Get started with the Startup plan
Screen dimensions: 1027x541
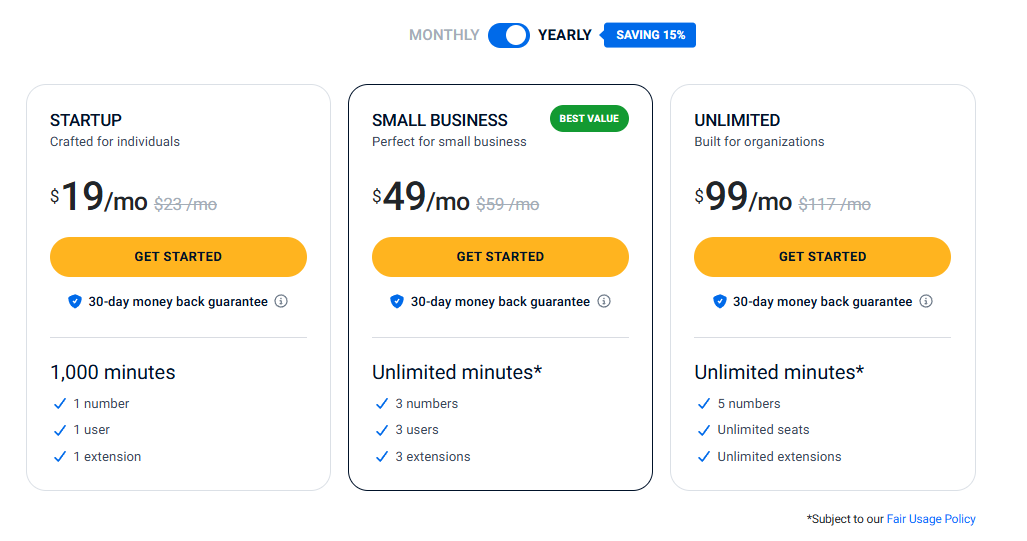178,257
